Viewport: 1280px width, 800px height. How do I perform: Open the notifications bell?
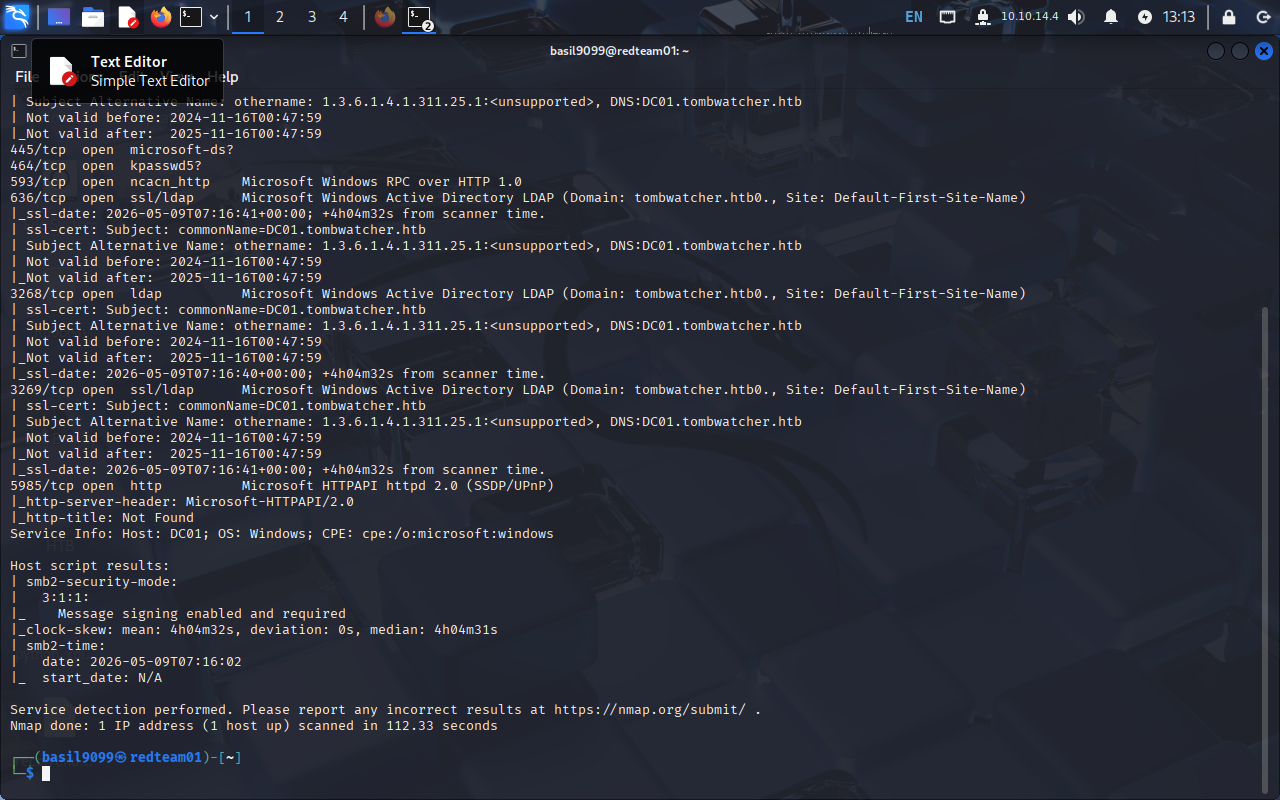[x=1111, y=17]
